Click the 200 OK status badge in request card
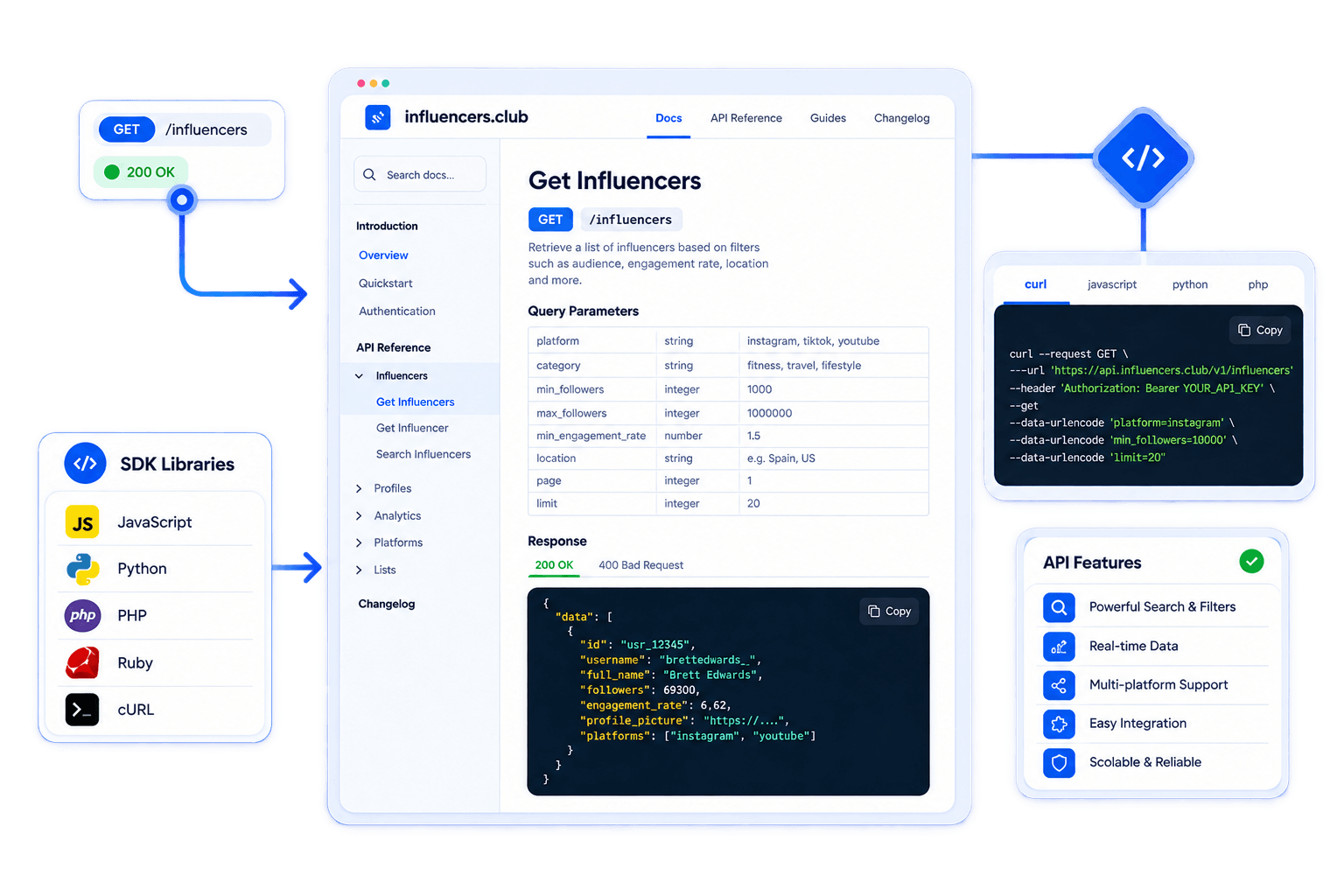 tap(141, 172)
